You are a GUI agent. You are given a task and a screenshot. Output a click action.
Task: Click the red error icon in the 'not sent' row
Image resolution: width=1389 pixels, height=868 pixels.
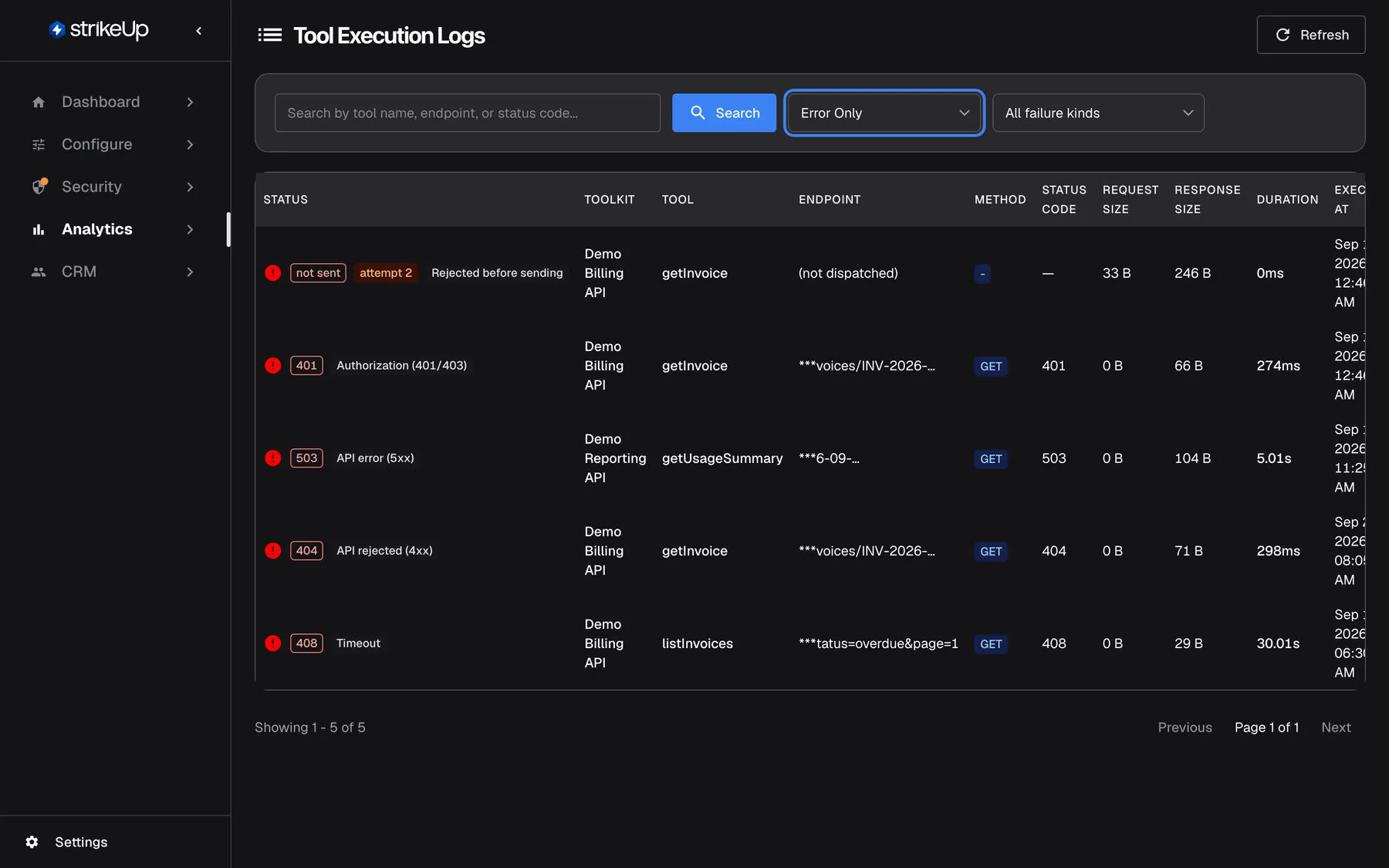[x=272, y=273]
